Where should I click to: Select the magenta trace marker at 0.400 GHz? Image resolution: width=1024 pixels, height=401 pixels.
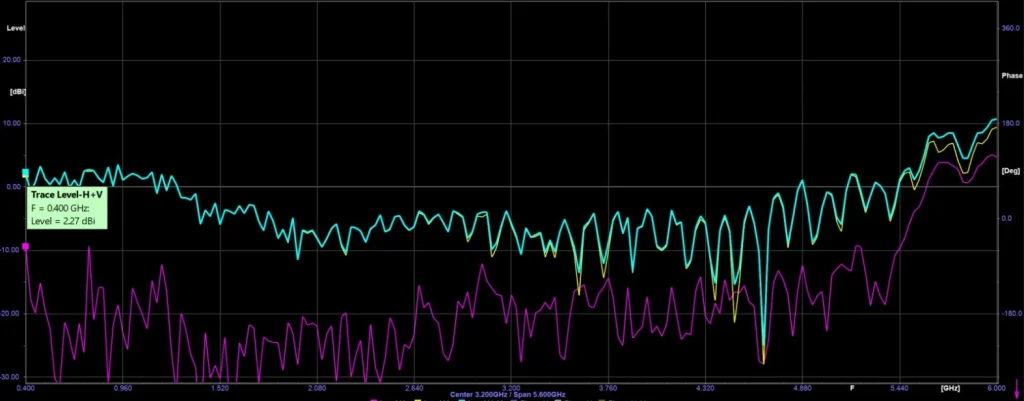25,246
